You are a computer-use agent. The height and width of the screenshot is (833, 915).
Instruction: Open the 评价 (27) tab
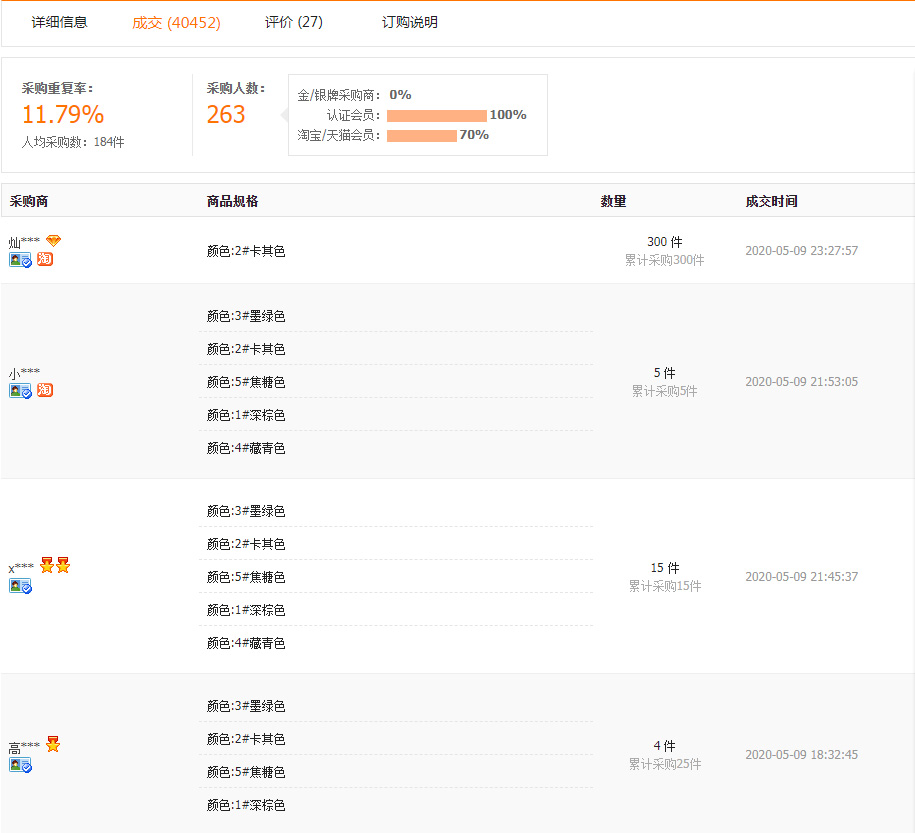click(292, 22)
